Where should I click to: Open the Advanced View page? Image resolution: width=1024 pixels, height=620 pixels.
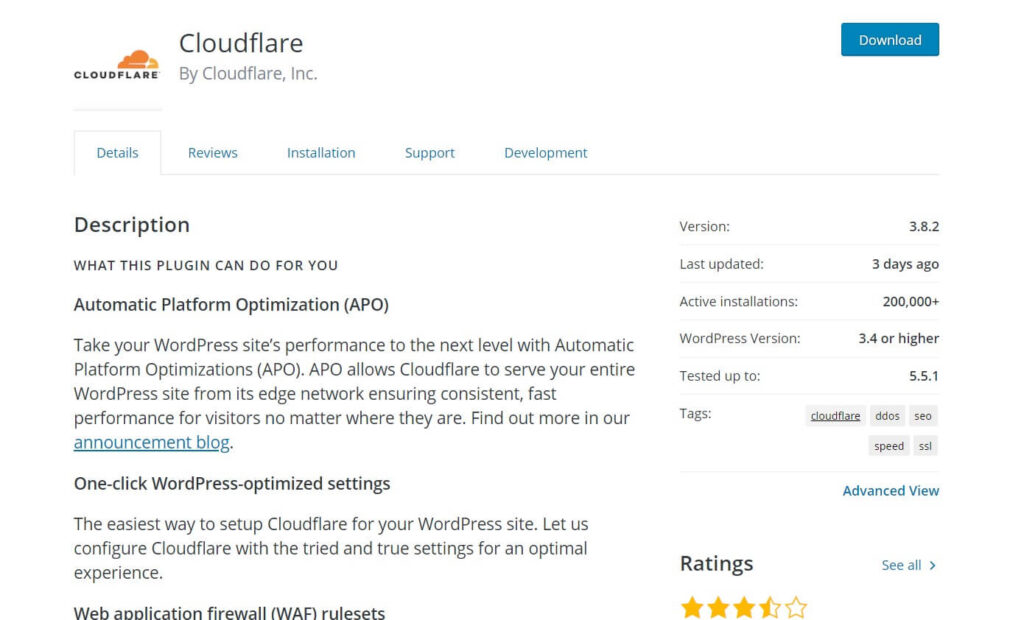click(x=890, y=490)
